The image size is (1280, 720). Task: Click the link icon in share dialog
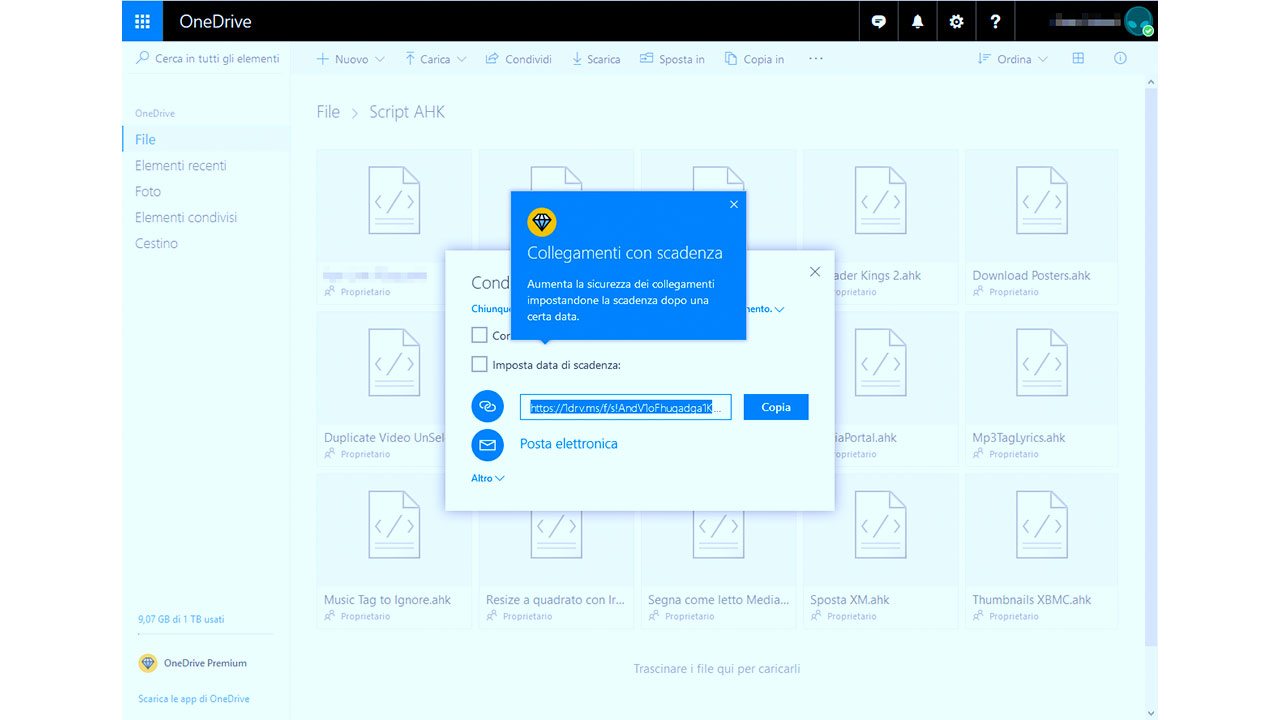pyautogui.click(x=487, y=407)
